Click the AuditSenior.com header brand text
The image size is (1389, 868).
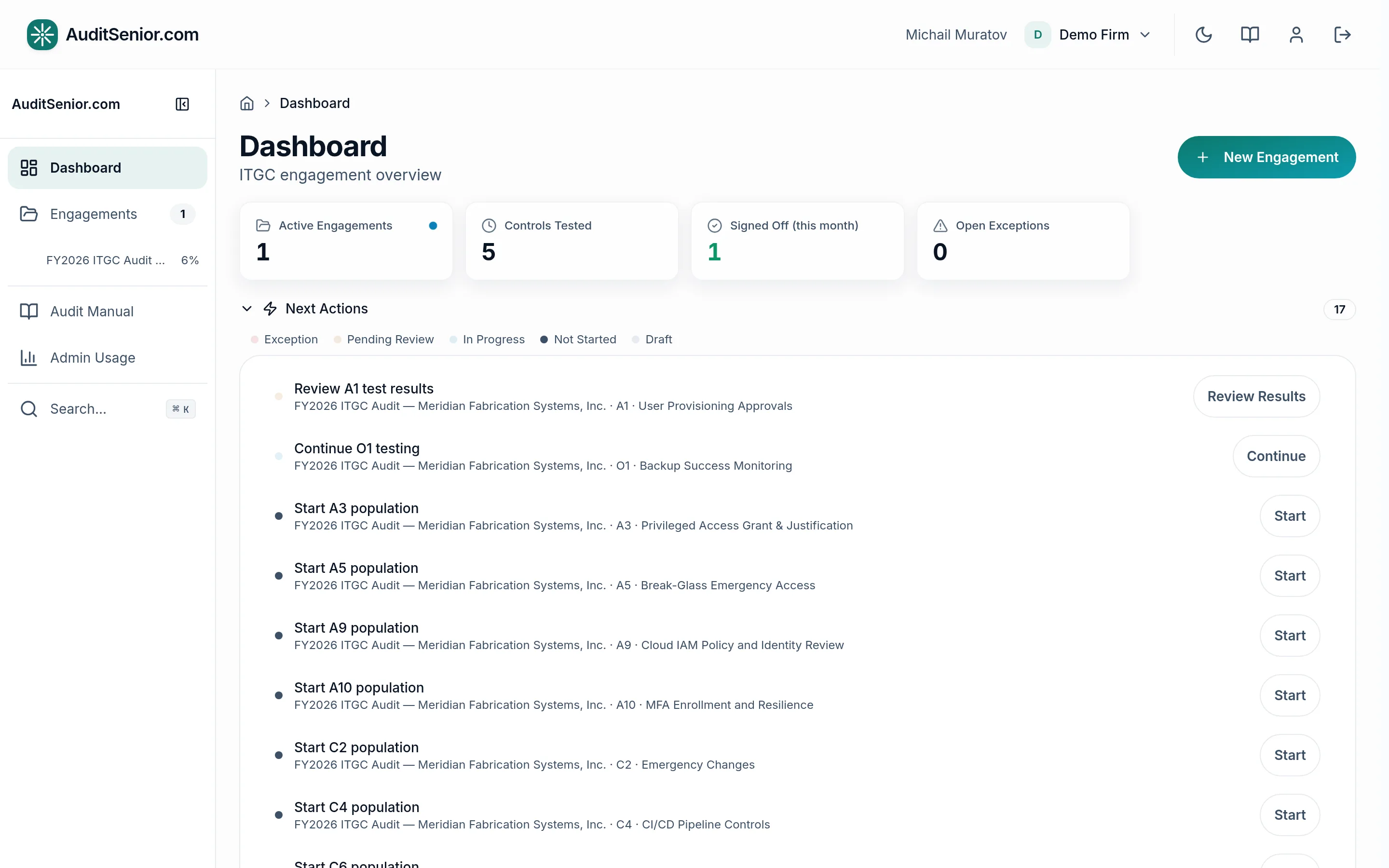click(132, 34)
